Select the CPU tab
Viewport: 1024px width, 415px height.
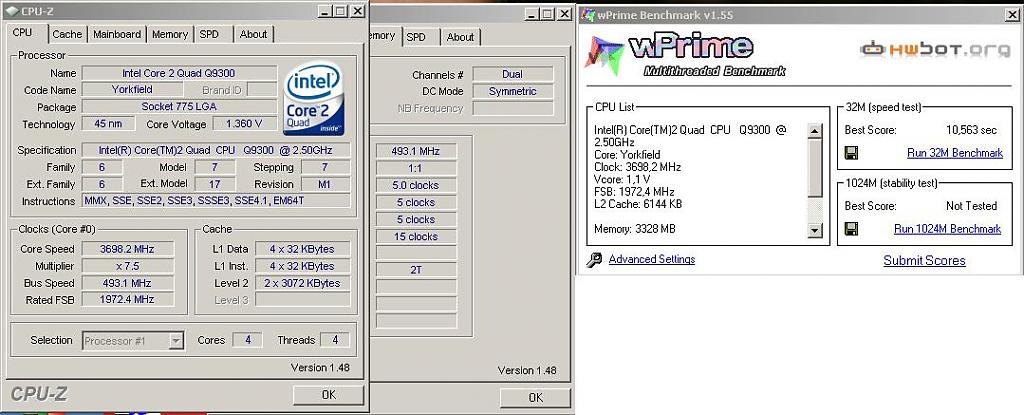pyautogui.click(x=23, y=33)
